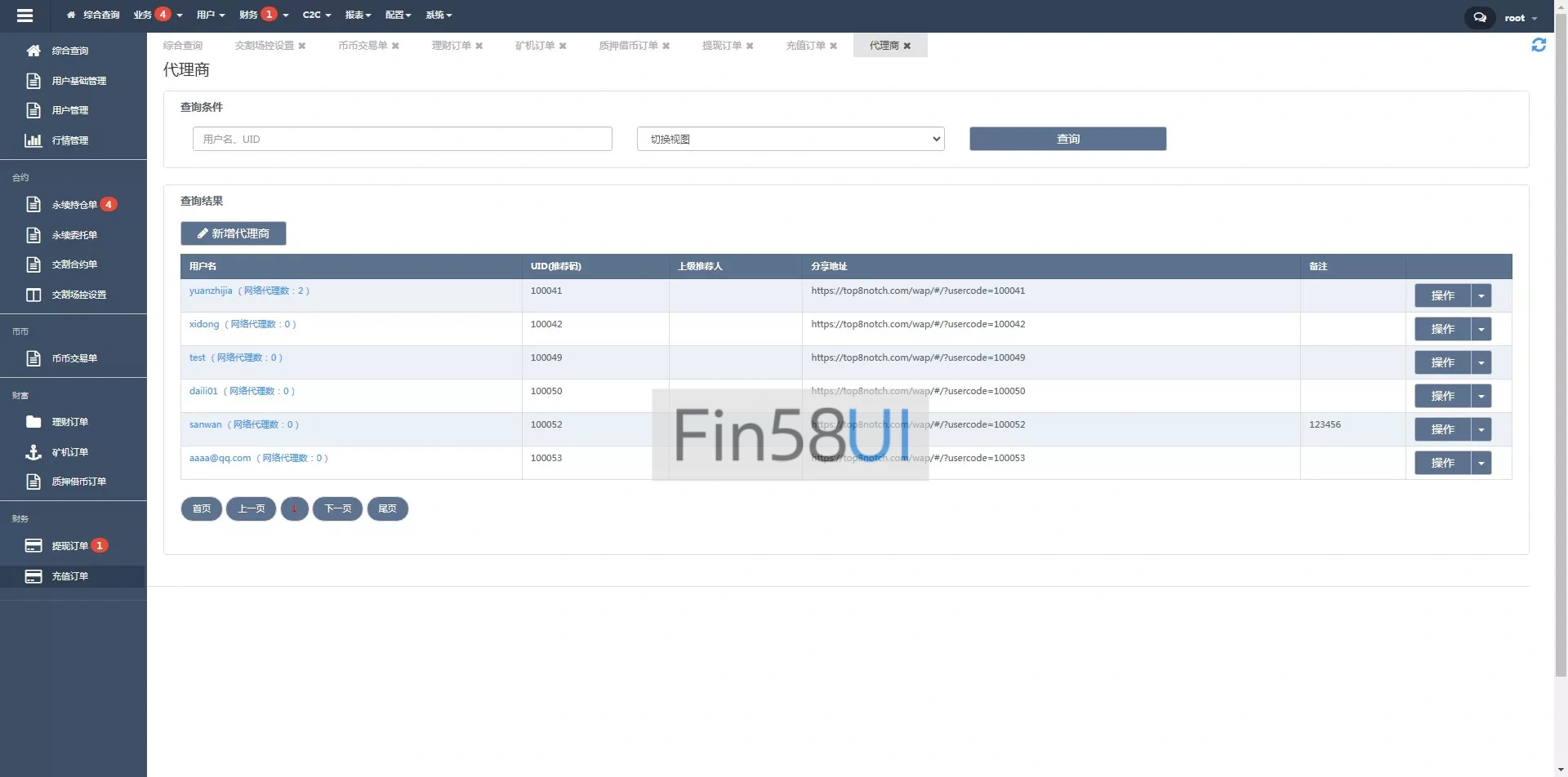Expand the action arrow for yuanzhijia row
The height and width of the screenshot is (777, 1568).
1481,295
